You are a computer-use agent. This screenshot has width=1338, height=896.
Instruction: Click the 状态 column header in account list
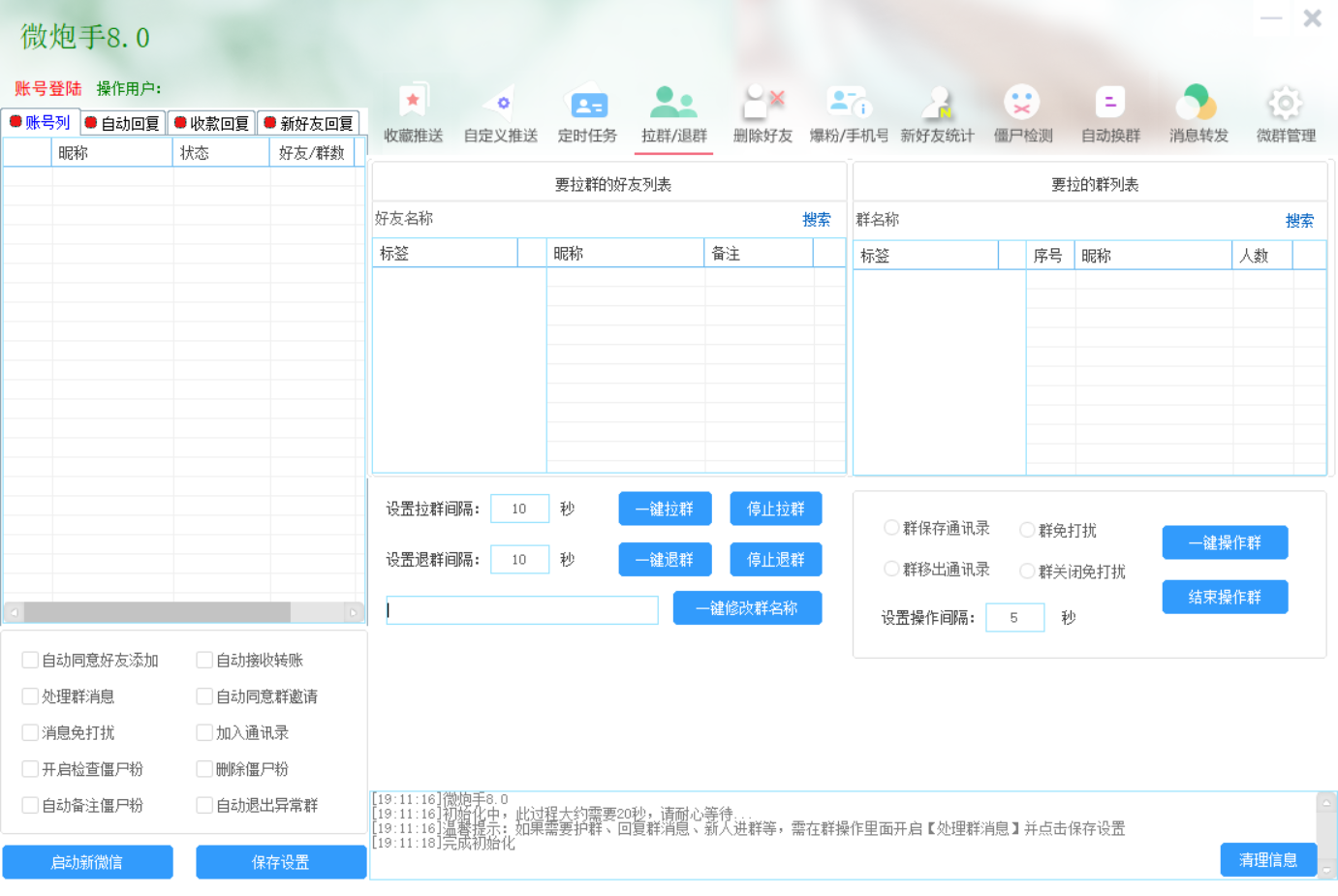pos(221,153)
